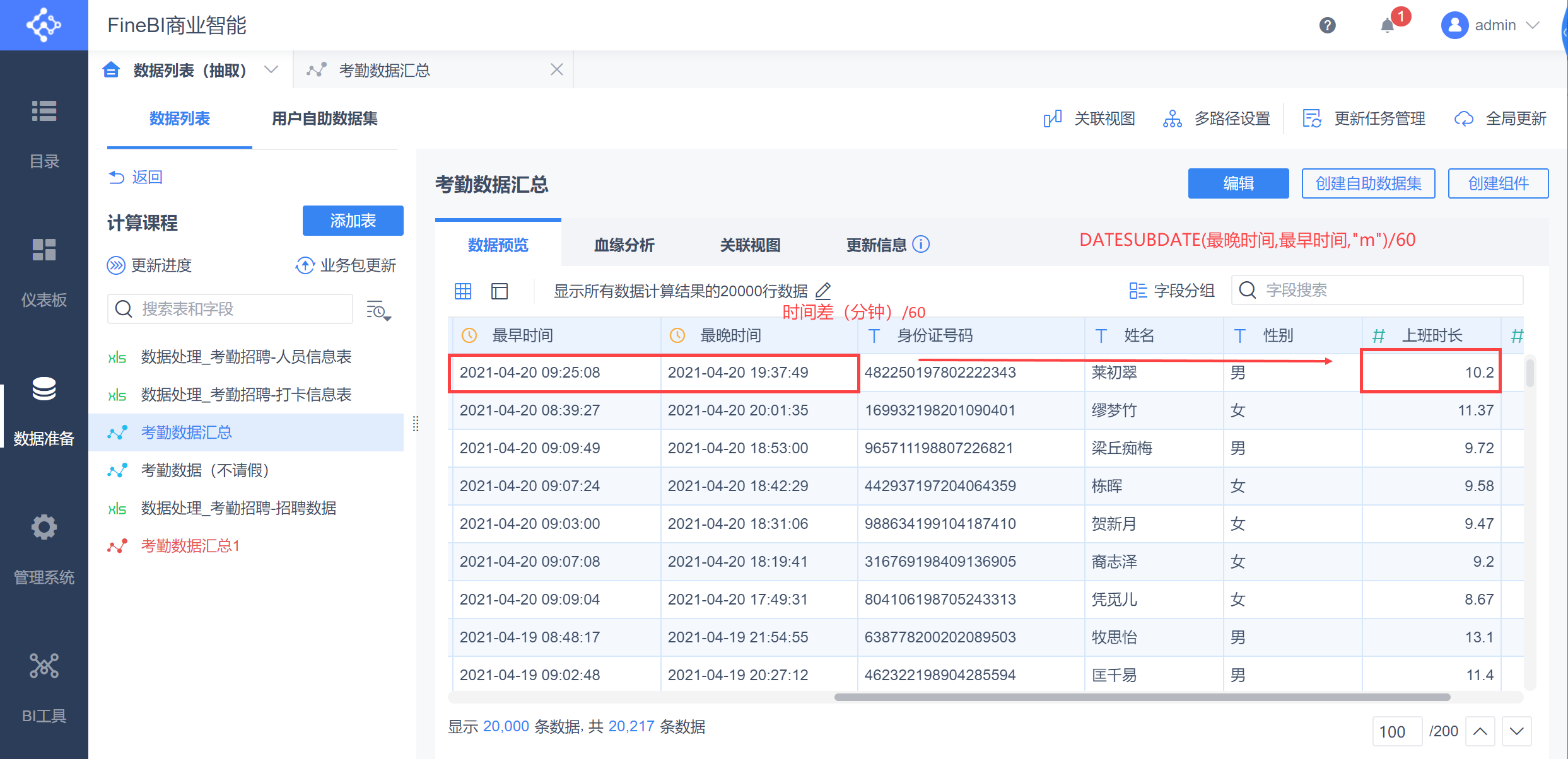Switch to grid table view icon
The width and height of the screenshot is (1568, 759).
point(463,291)
